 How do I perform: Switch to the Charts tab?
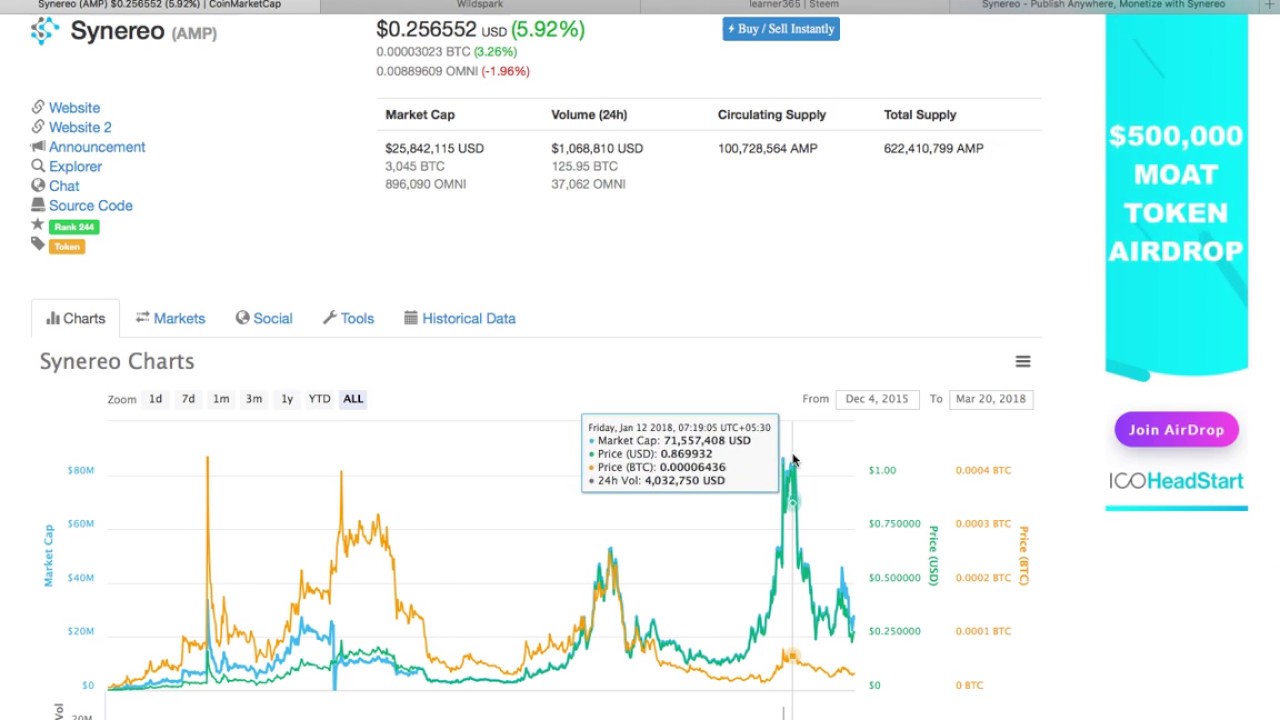(75, 318)
